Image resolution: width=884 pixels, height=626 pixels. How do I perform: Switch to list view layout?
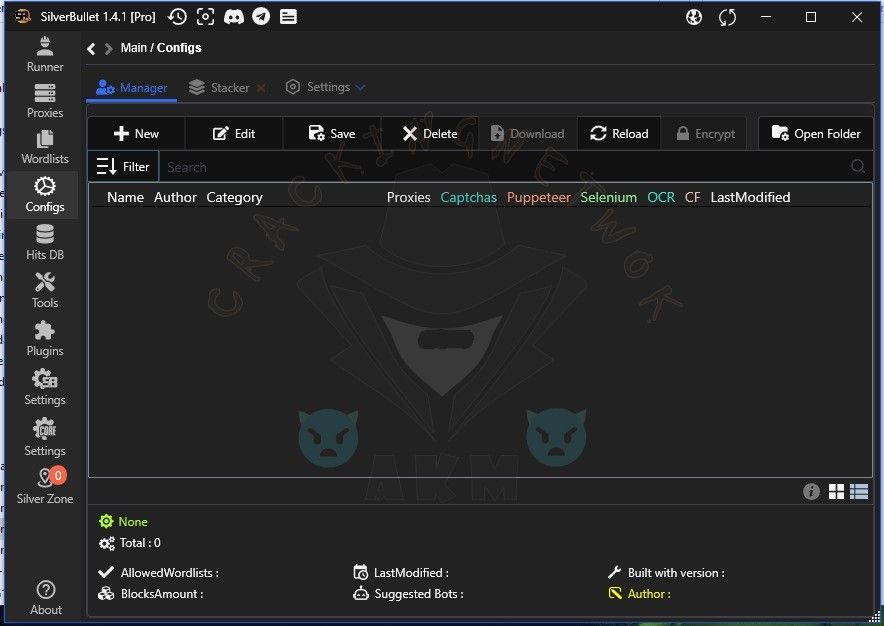coord(859,491)
